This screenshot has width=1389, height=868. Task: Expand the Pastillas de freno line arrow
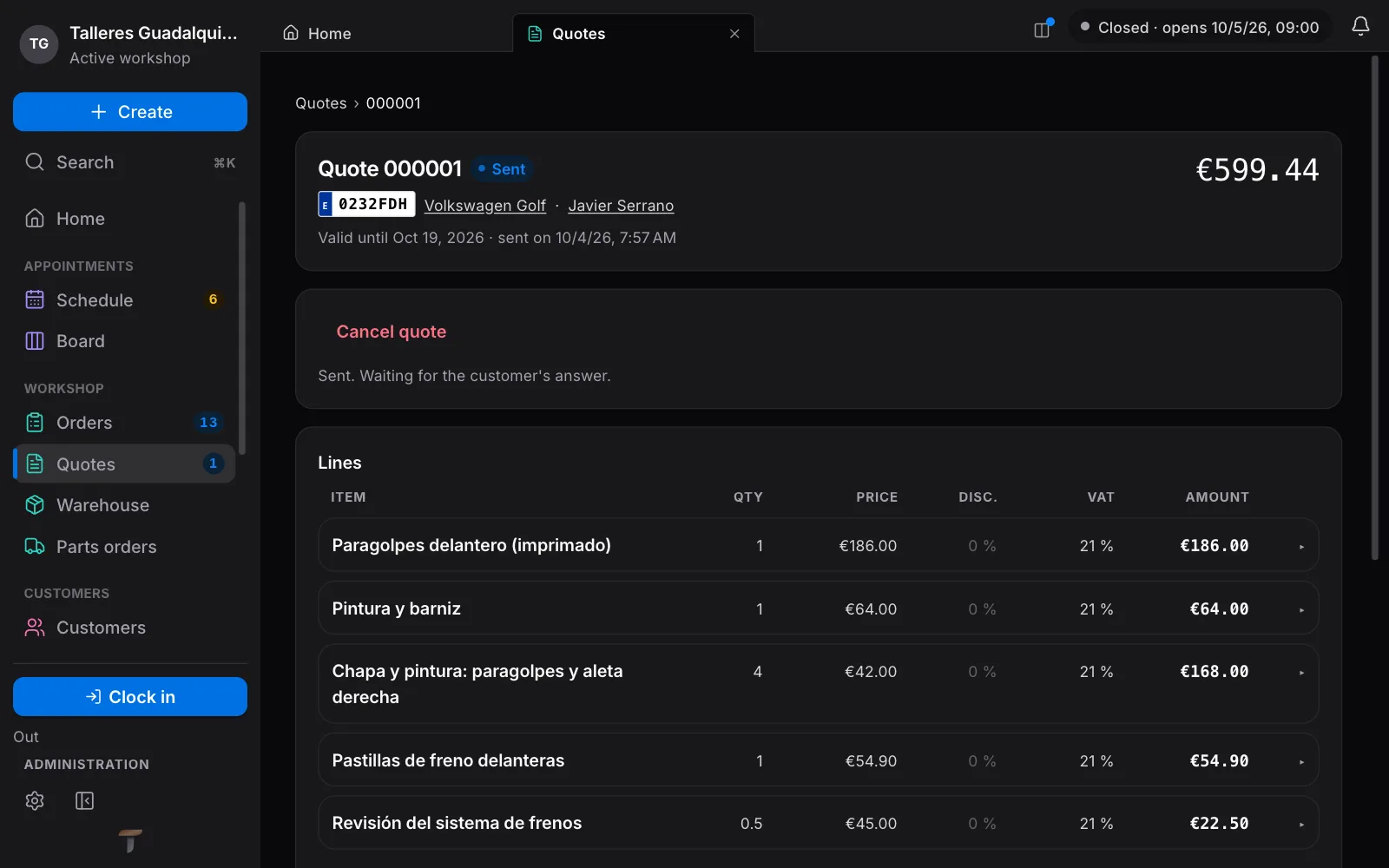click(x=1301, y=762)
